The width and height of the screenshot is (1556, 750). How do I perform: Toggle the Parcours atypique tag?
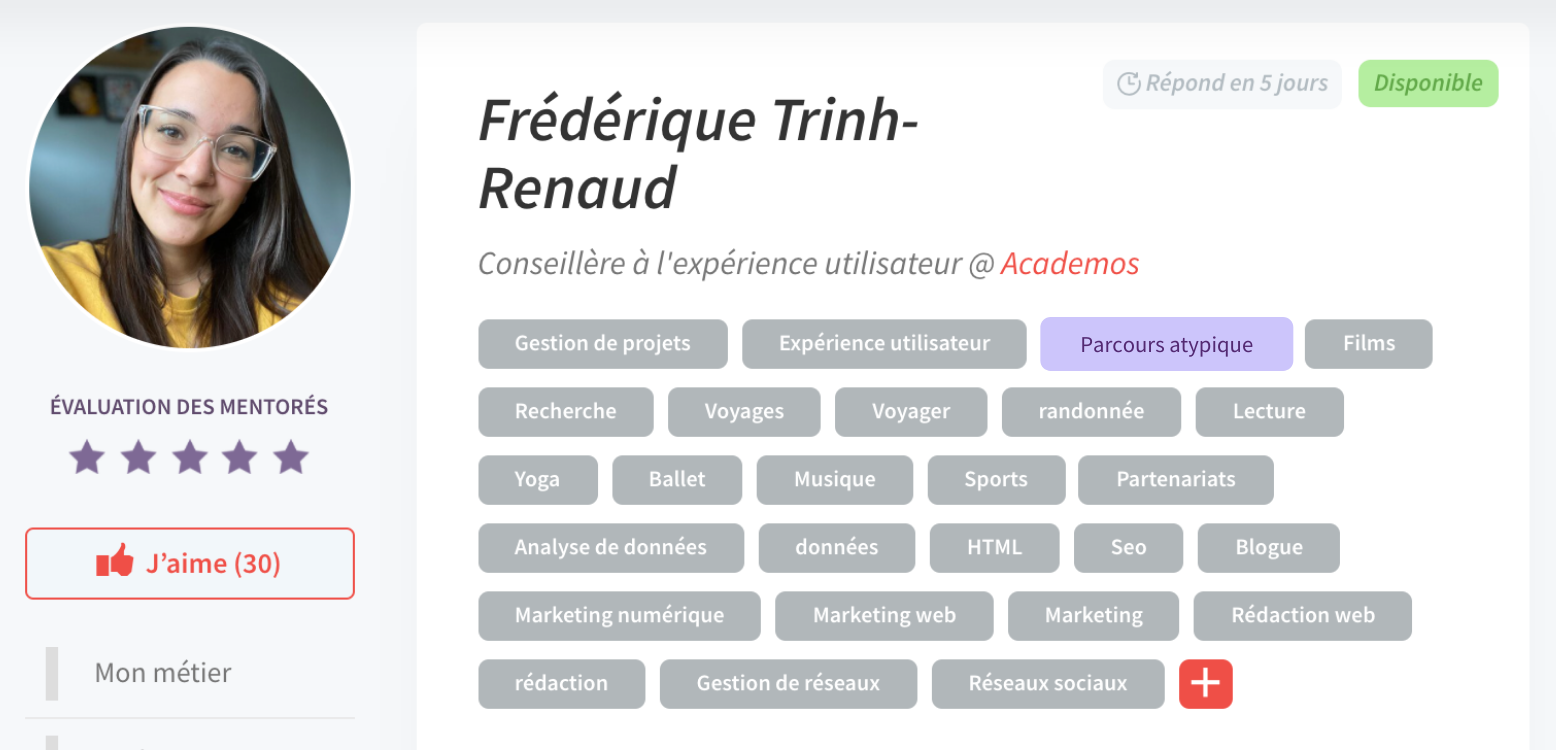tap(1166, 343)
